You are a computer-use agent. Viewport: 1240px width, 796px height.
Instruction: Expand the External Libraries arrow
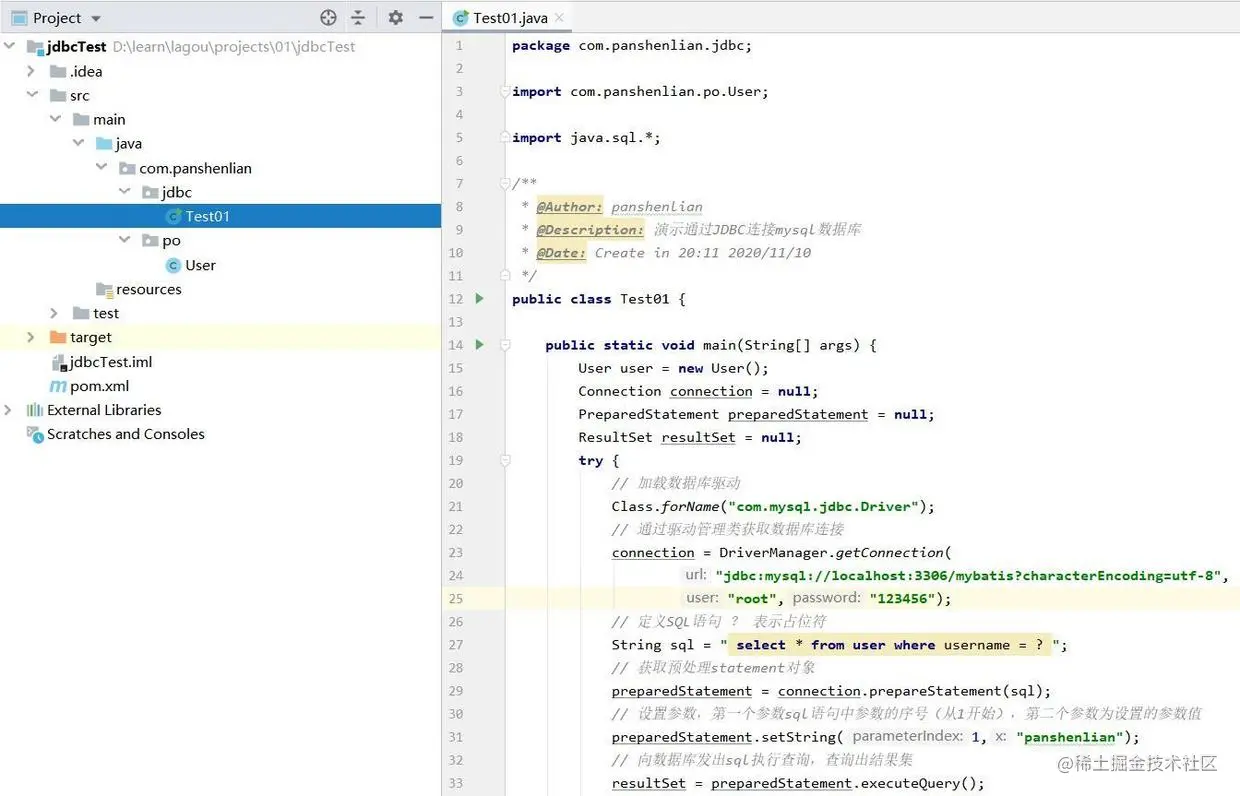(x=9, y=410)
